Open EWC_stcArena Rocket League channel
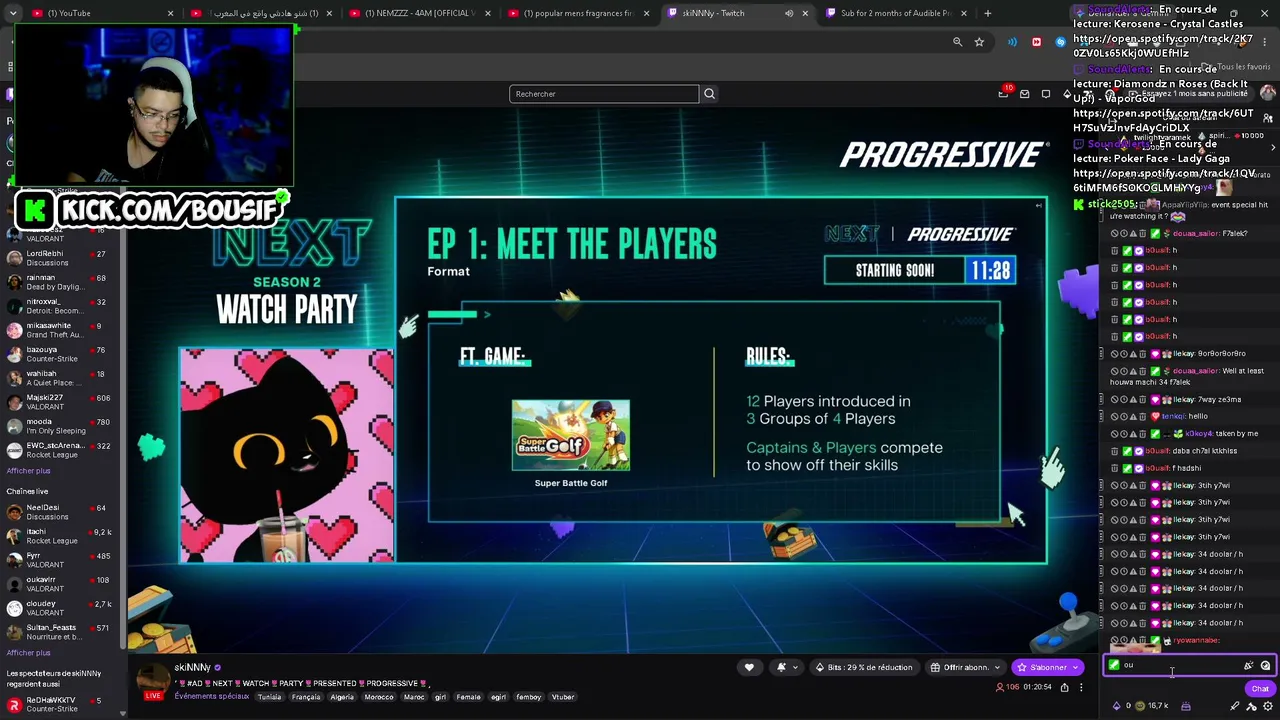1280x720 pixels. [60, 450]
